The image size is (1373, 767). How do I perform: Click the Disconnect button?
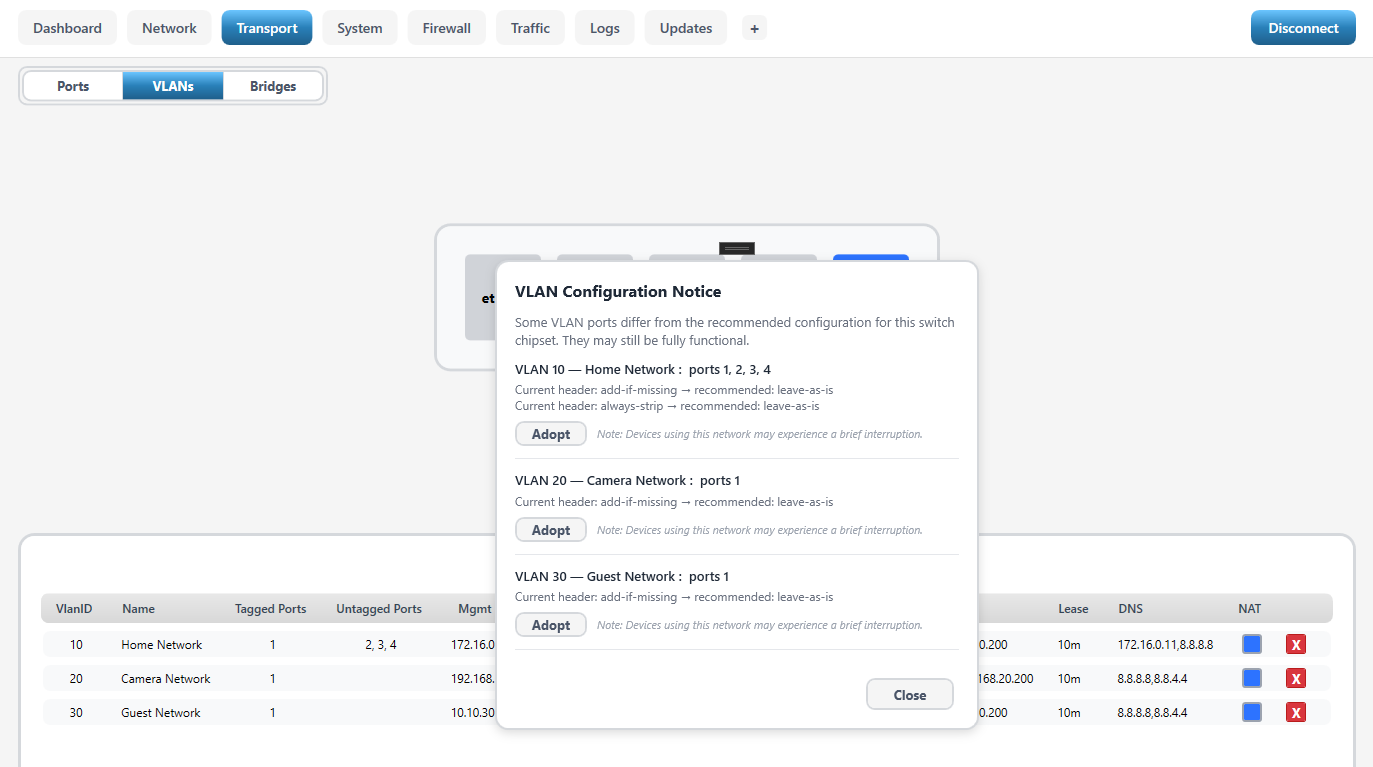1303,28
